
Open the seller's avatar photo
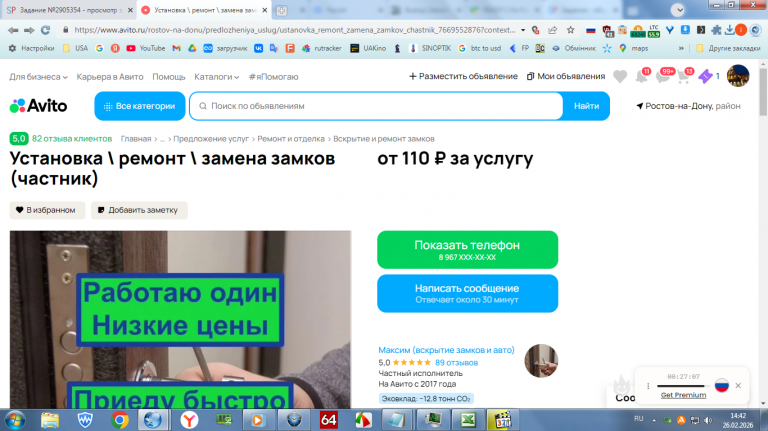click(x=541, y=361)
